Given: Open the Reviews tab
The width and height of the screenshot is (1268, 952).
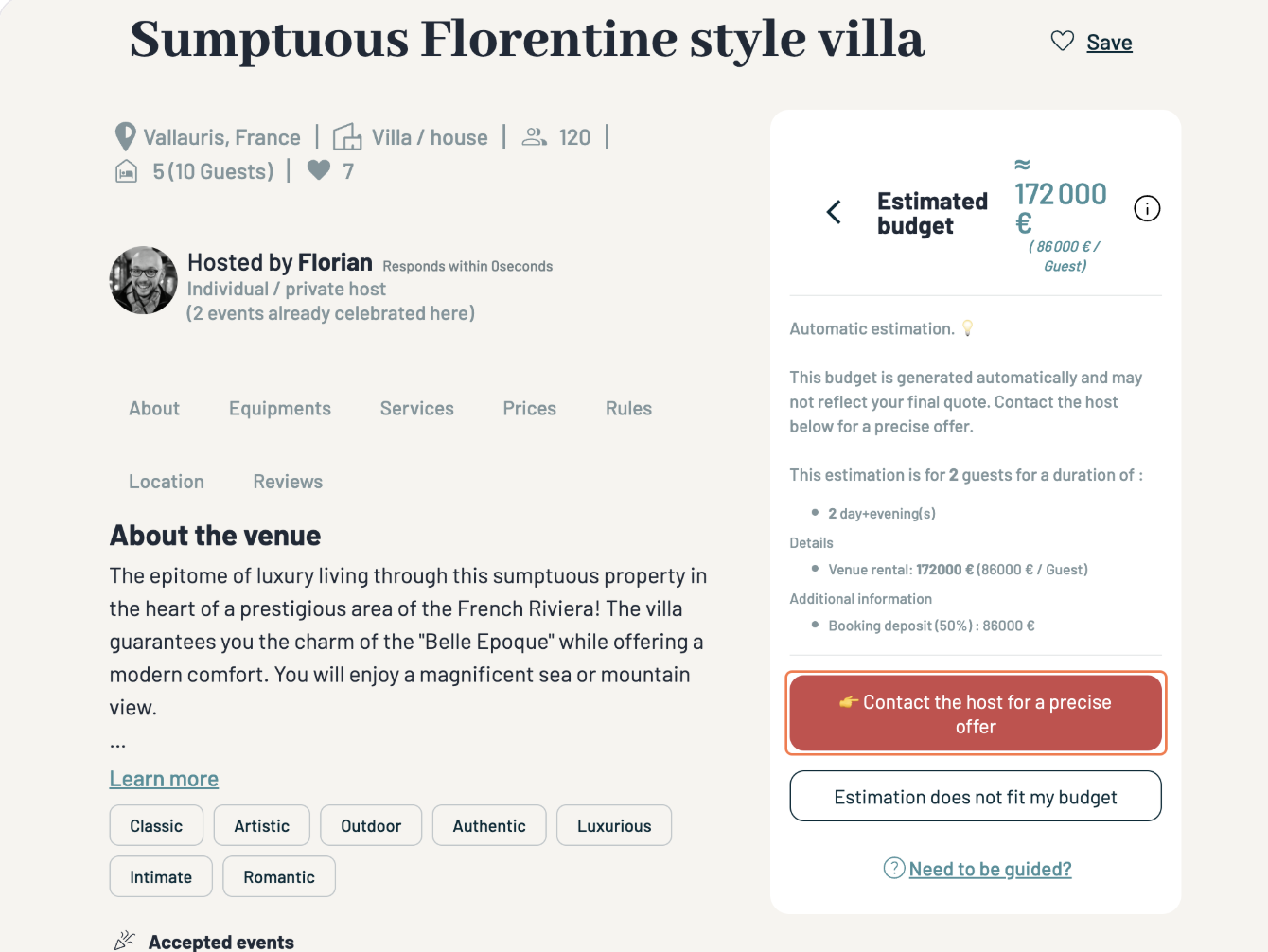Looking at the screenshot, I should tap(288, 482).
